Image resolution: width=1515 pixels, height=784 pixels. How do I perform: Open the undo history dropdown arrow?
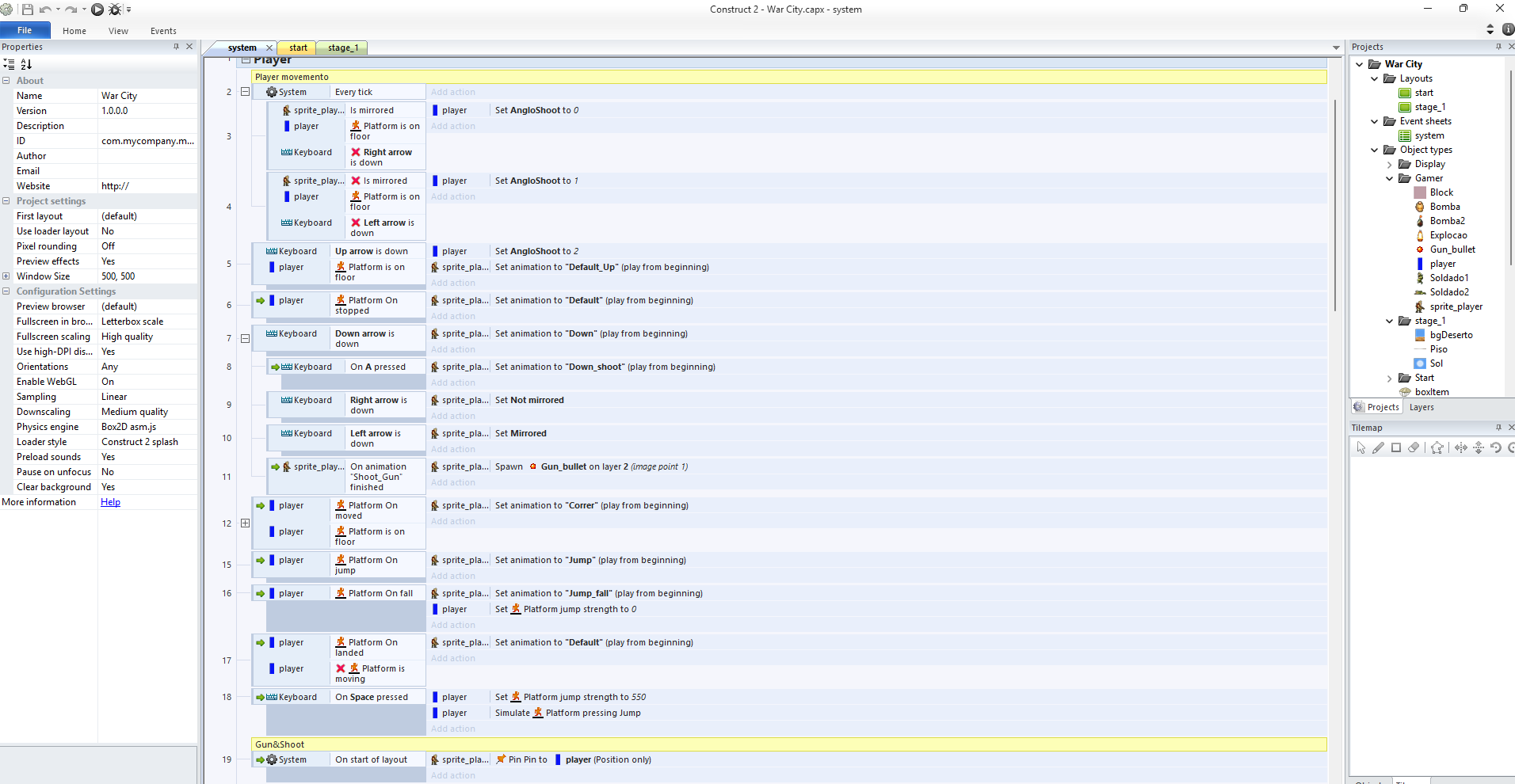(x=58, y=10)
